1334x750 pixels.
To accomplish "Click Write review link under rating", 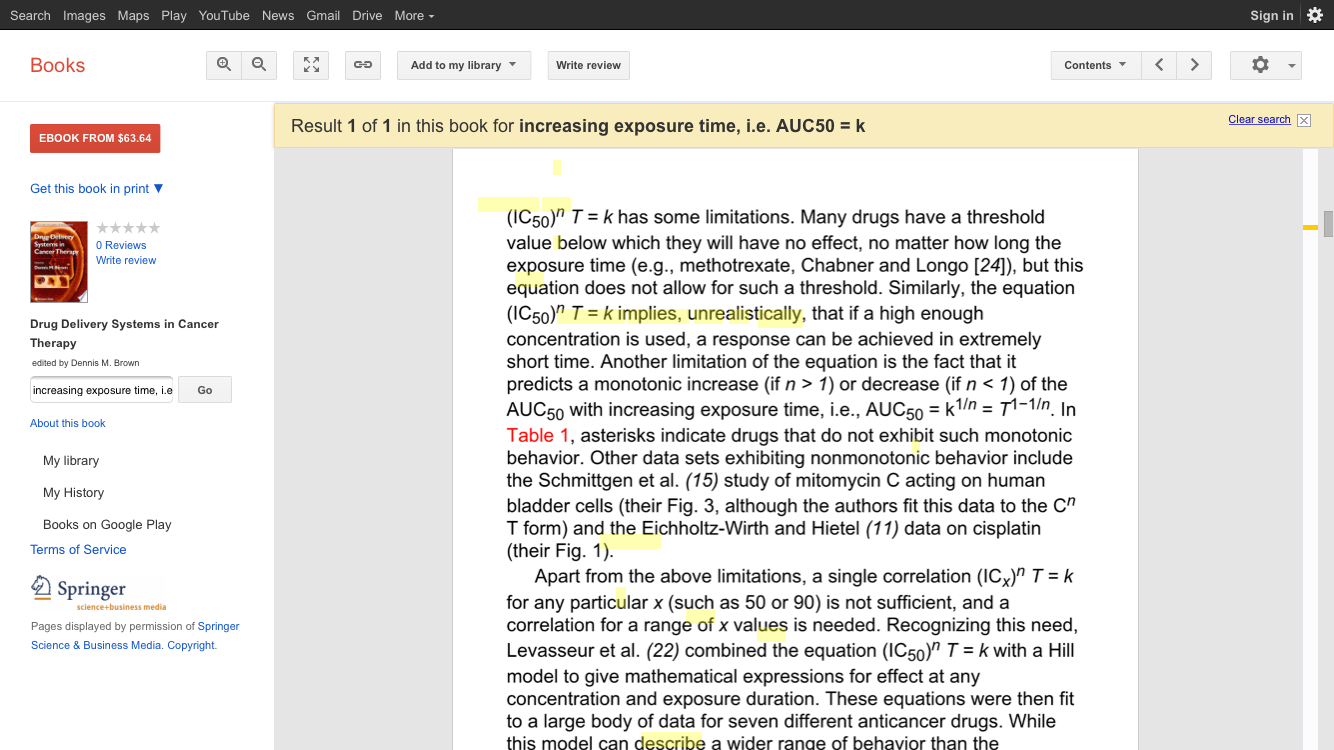I will coord(126,260).
